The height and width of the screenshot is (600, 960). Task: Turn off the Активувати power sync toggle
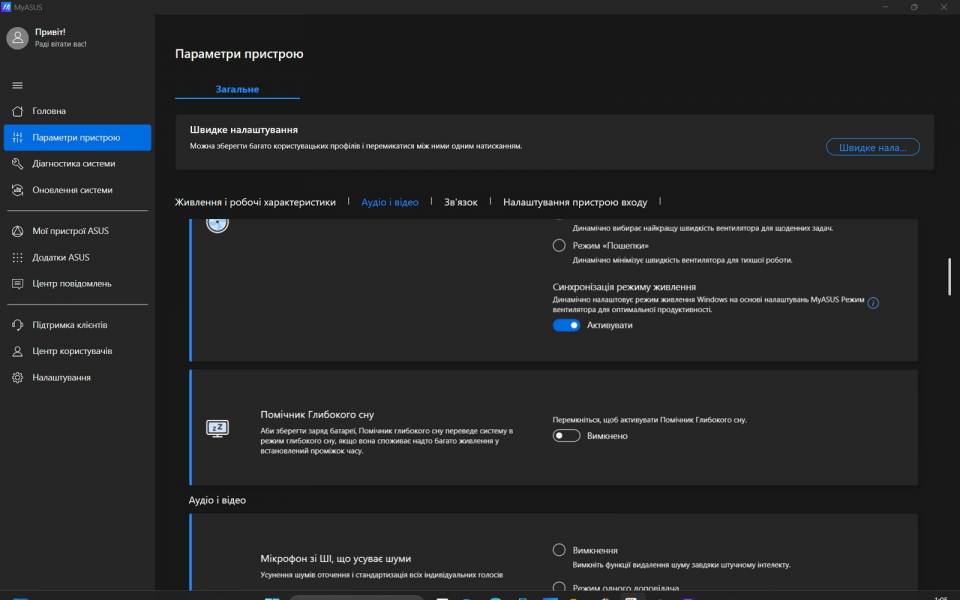pyautogui.click(x=566, y=325)
